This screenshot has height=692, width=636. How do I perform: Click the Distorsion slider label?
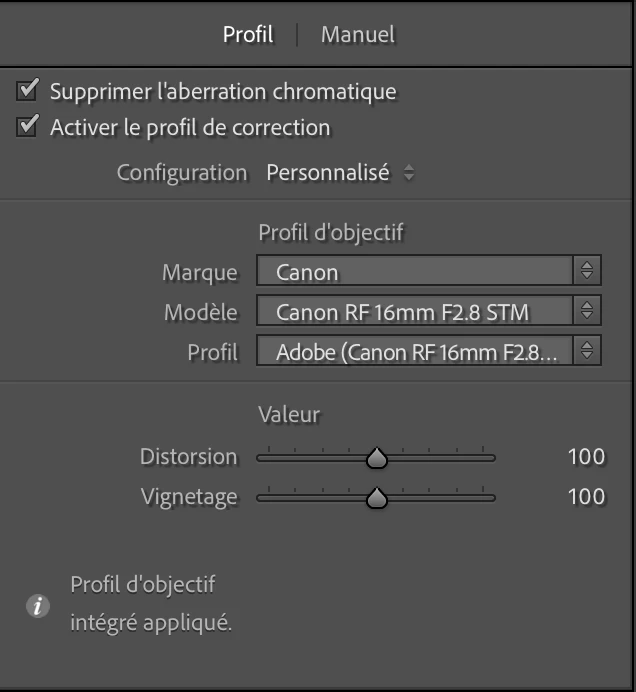pos(189,457)
